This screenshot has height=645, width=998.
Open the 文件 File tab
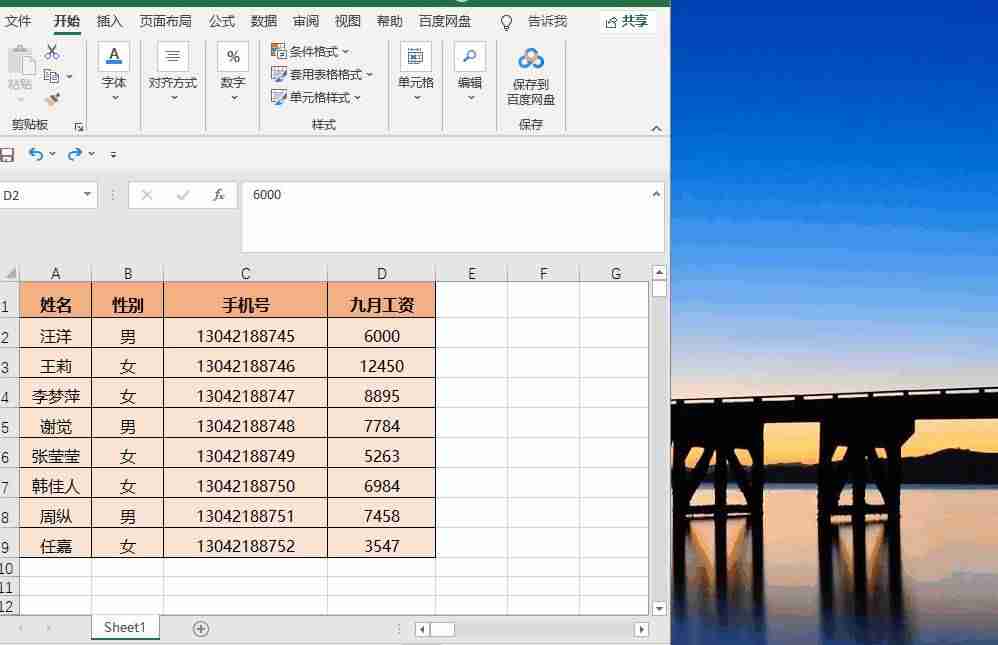coord(18,22)
